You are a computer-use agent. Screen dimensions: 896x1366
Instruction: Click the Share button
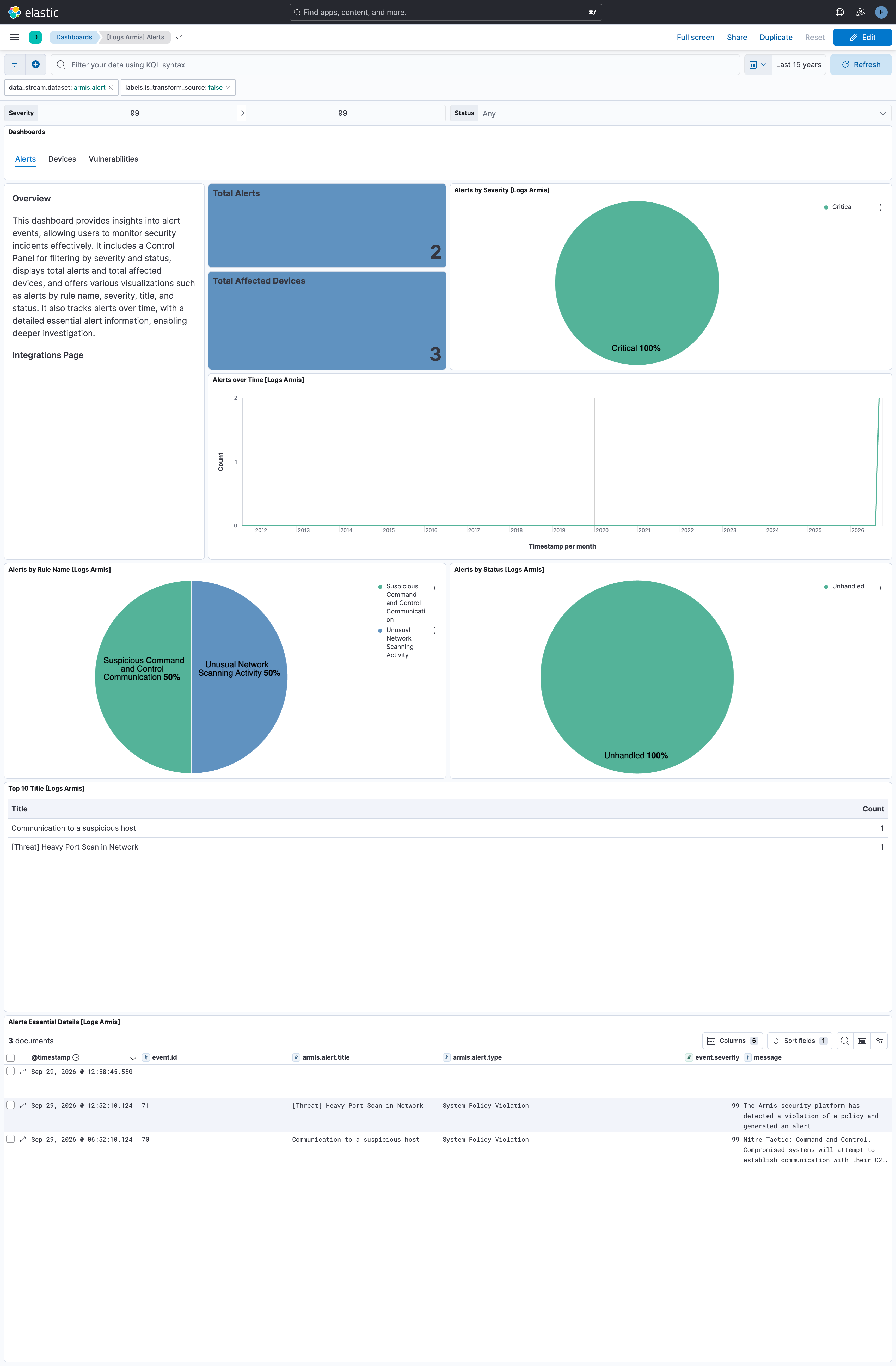click(x=737, y=37)
